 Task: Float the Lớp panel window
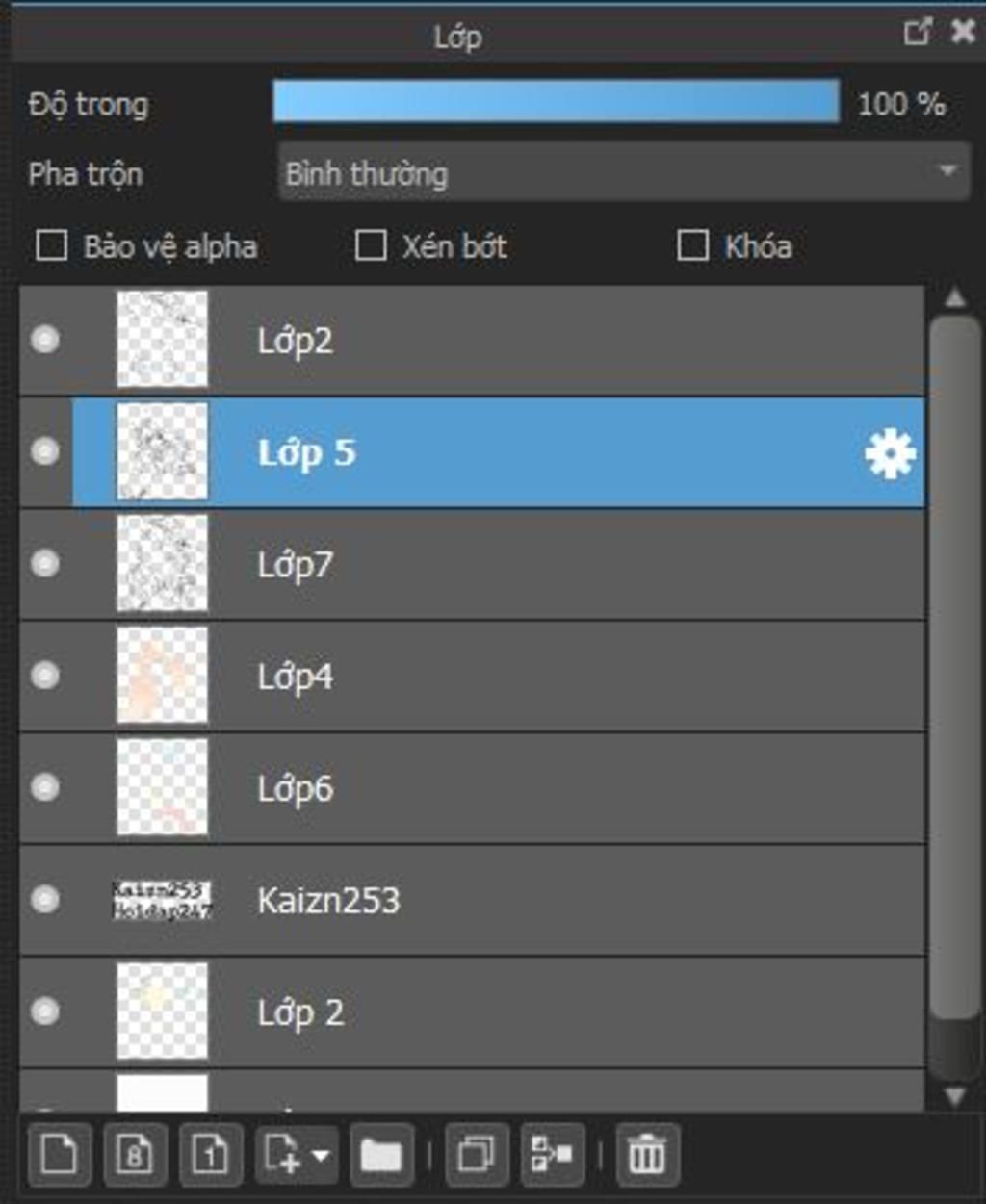(918, 32)
